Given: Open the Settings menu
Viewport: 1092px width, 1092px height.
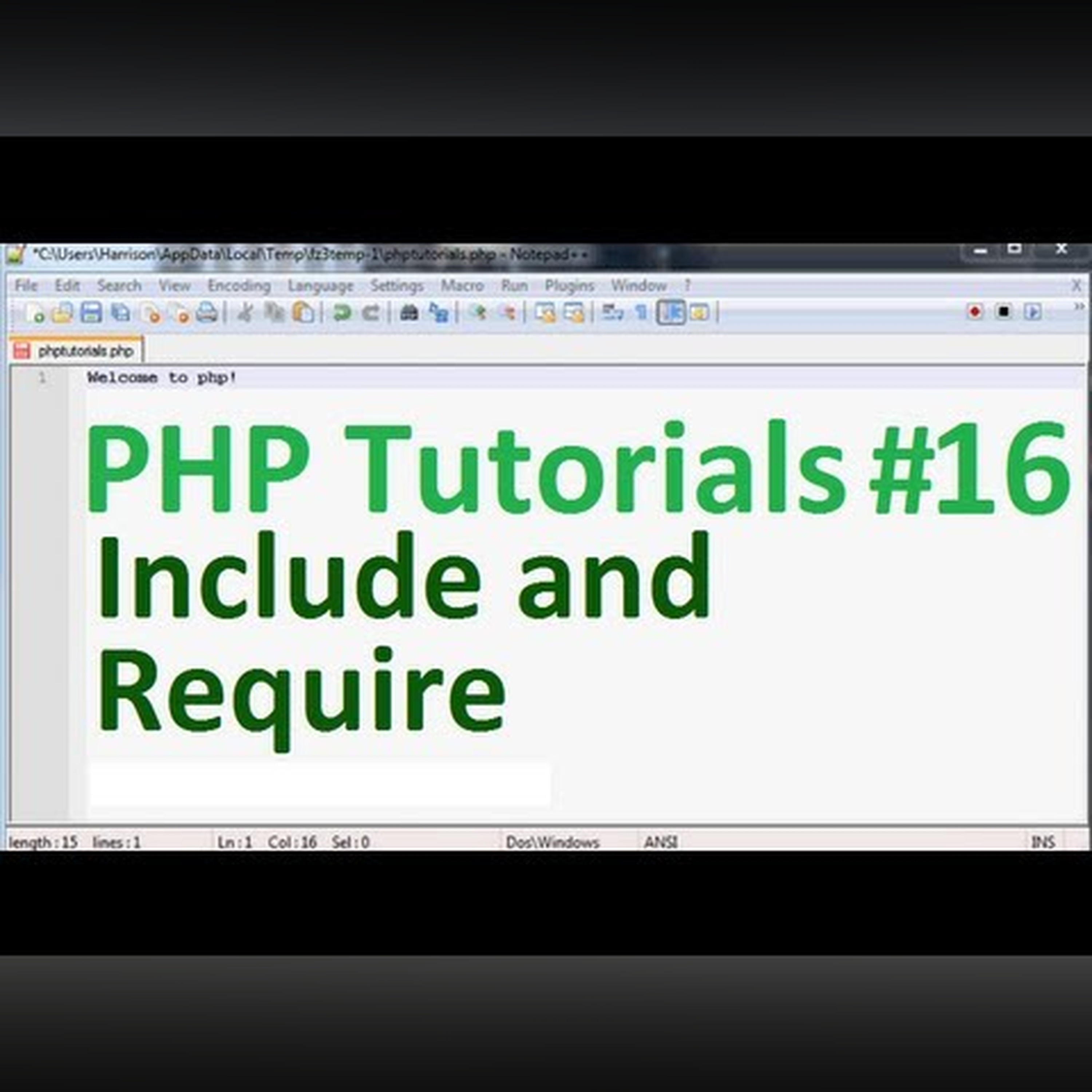Looking at the screenshot, I should (397, 286).
